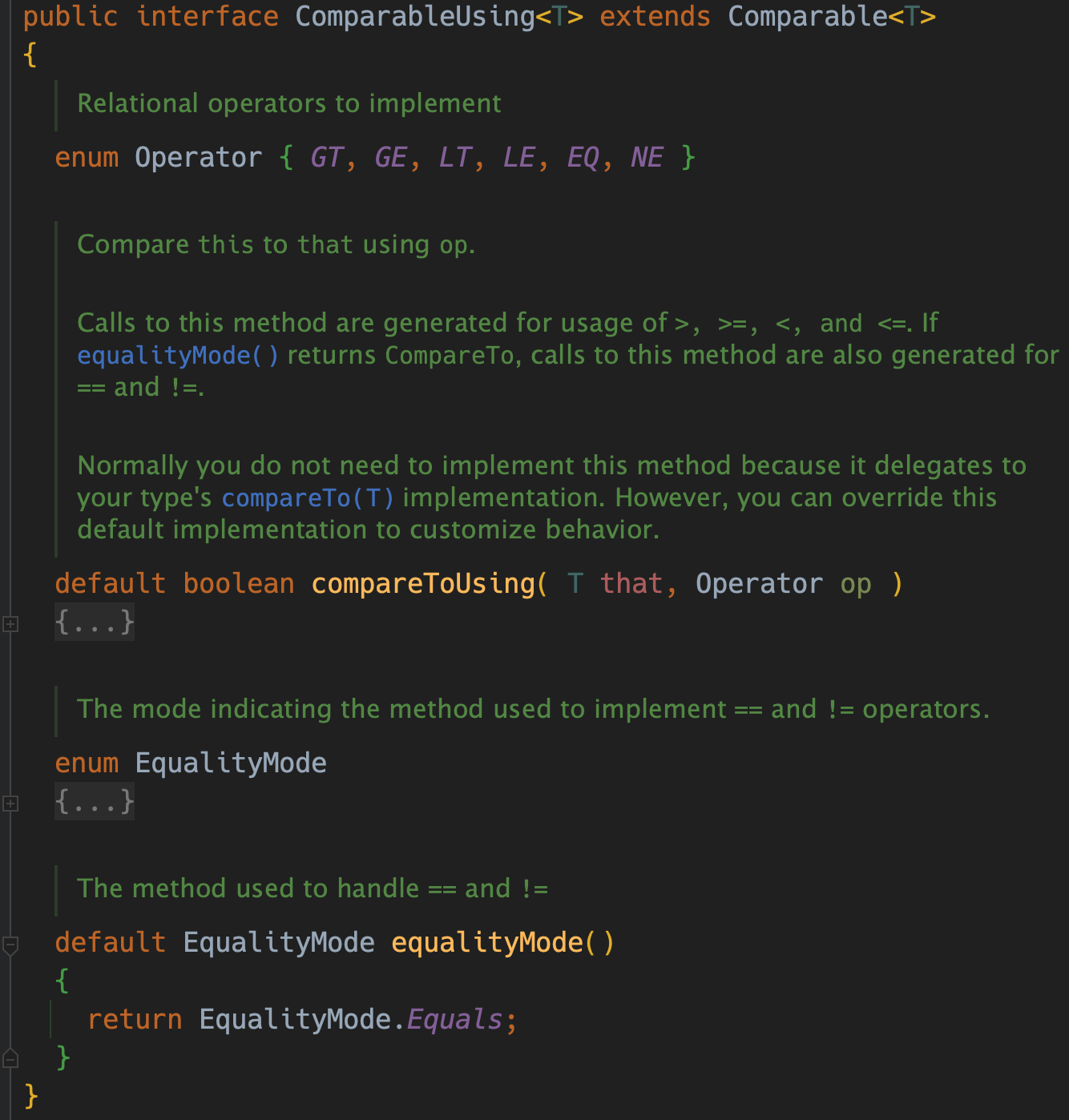1069x1120 pixels.
Task: Expand the folded EqualityMode enum in gutter
Action: 10,803
